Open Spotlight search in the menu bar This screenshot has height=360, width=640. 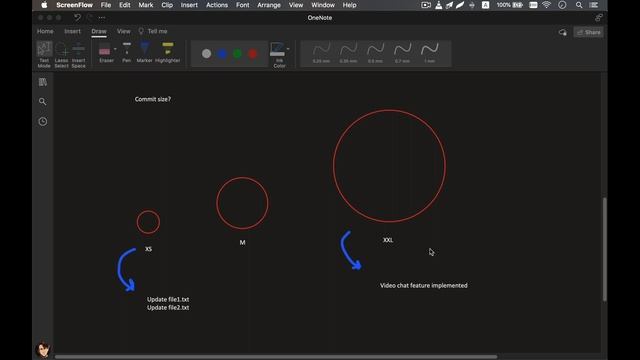coord(579,5)
